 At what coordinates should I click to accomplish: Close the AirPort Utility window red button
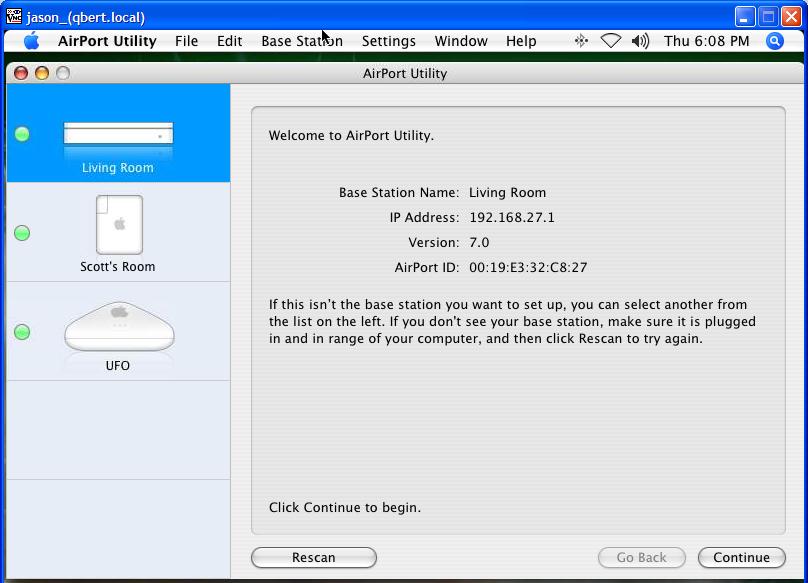click(21, 73)
